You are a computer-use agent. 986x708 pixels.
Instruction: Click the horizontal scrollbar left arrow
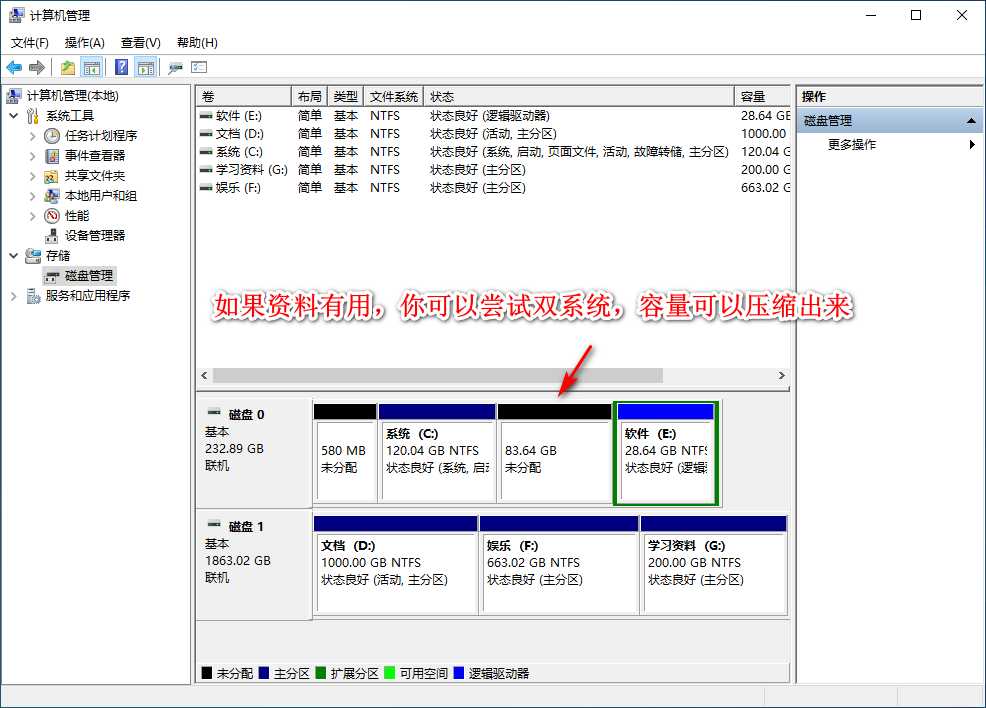click(204, 375)
